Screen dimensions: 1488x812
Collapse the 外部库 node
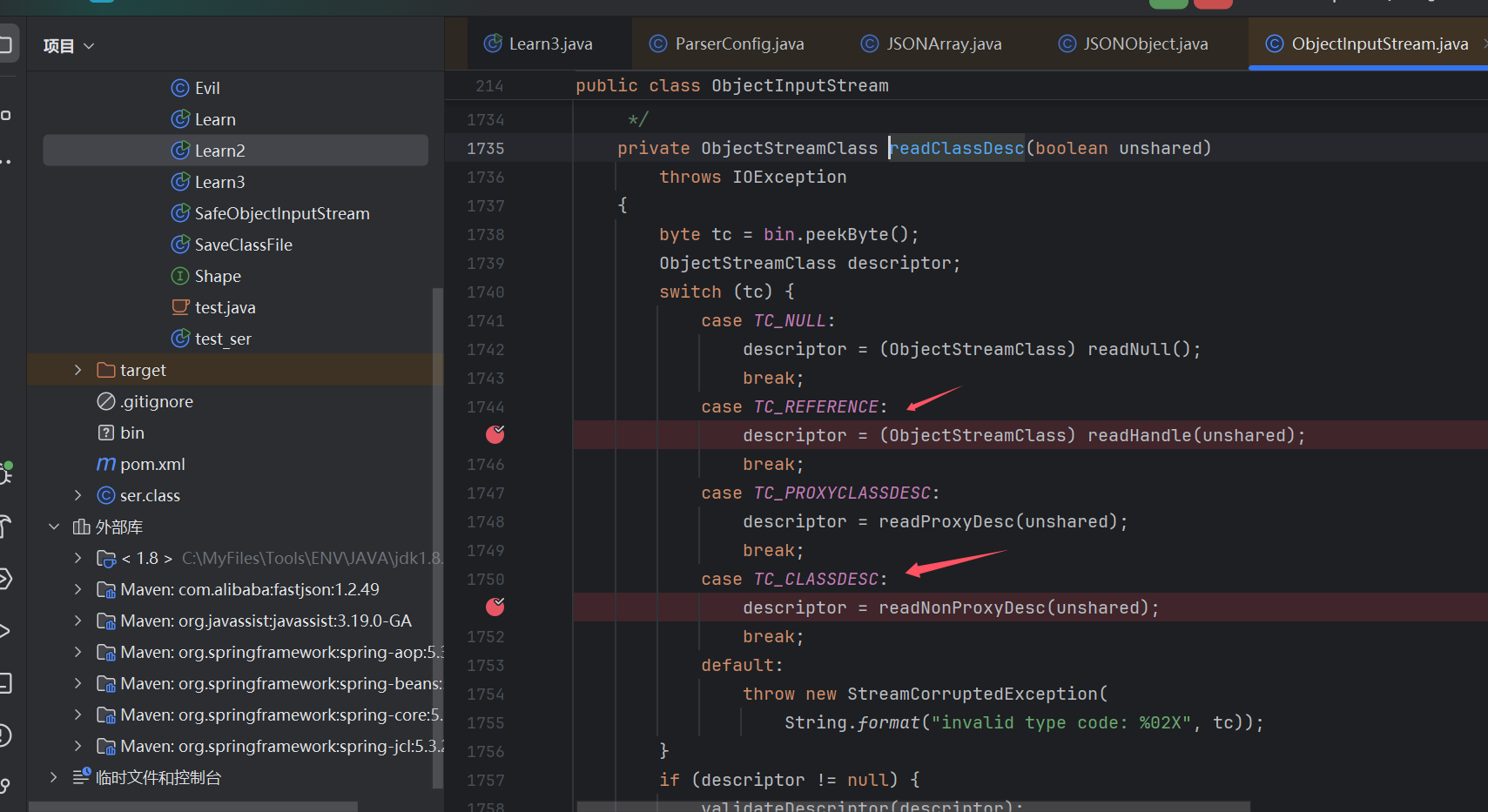(x=54, y=527)
